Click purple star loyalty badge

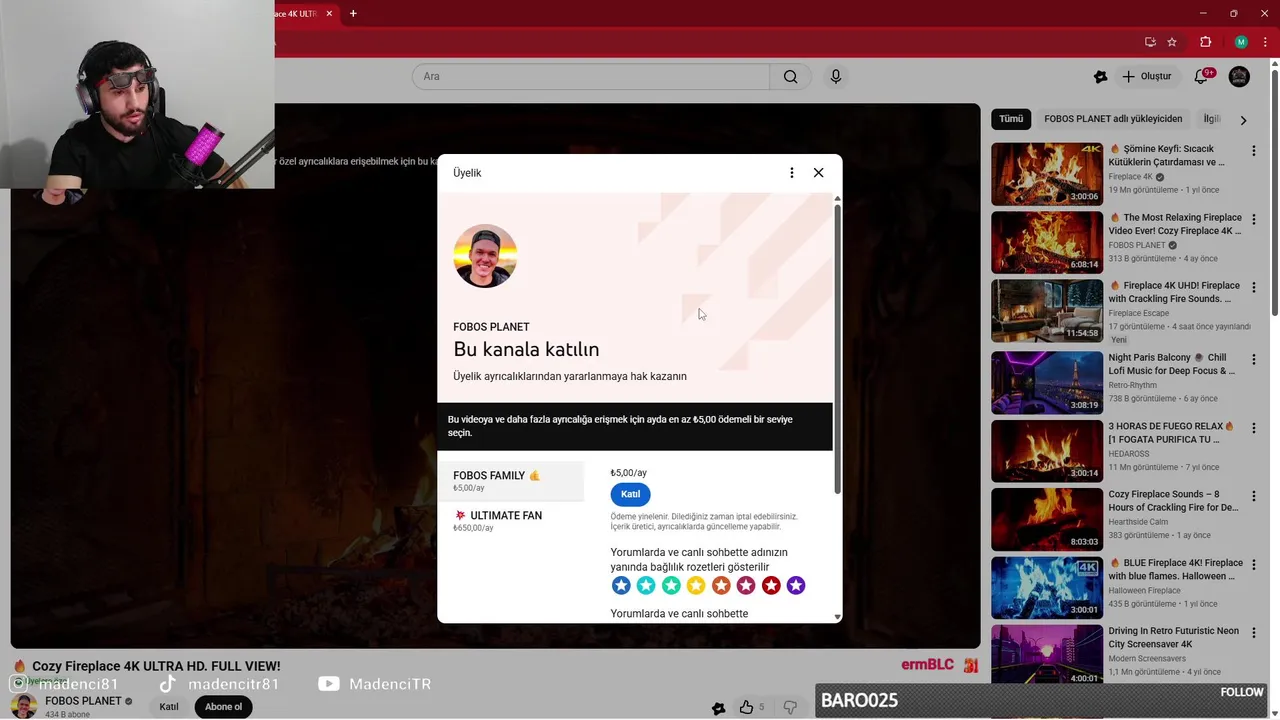[x=796, y=585]
